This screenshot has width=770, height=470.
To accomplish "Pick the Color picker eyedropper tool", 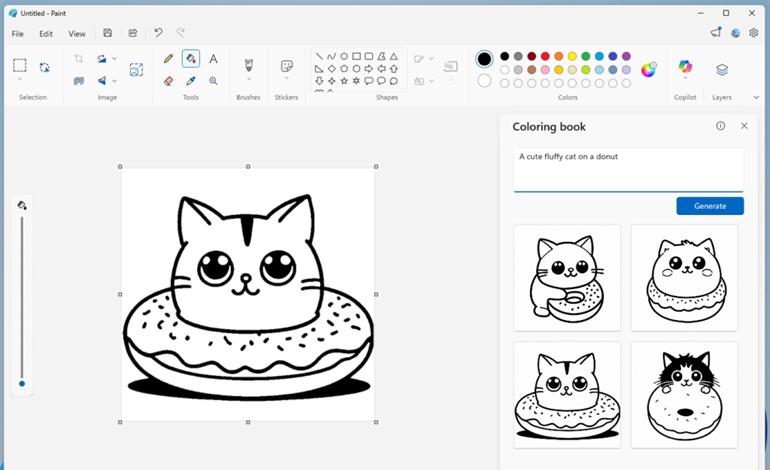I will point(191,81).
